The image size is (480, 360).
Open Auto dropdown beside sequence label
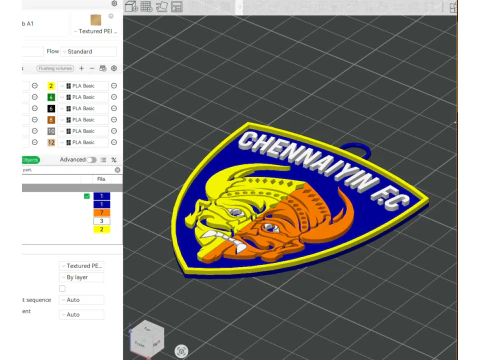coord(82,300)
